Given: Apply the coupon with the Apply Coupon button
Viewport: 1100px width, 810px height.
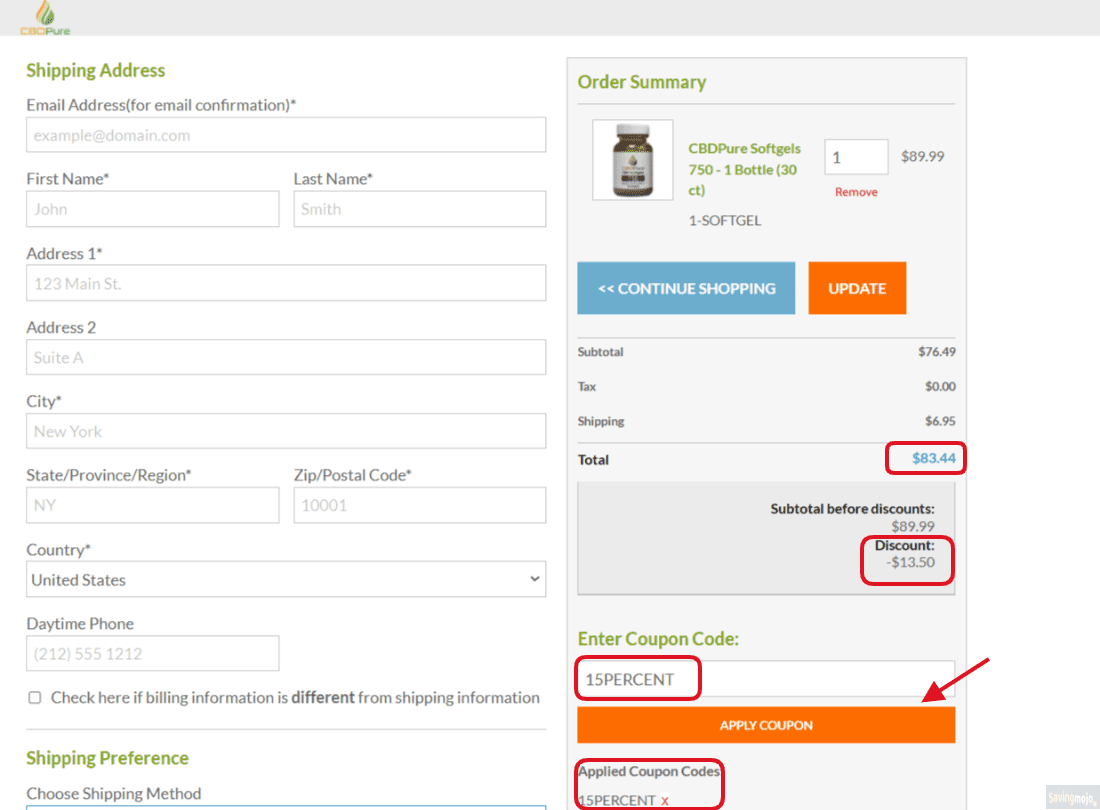Looking at the screenshot, I should tap(766, 725).
